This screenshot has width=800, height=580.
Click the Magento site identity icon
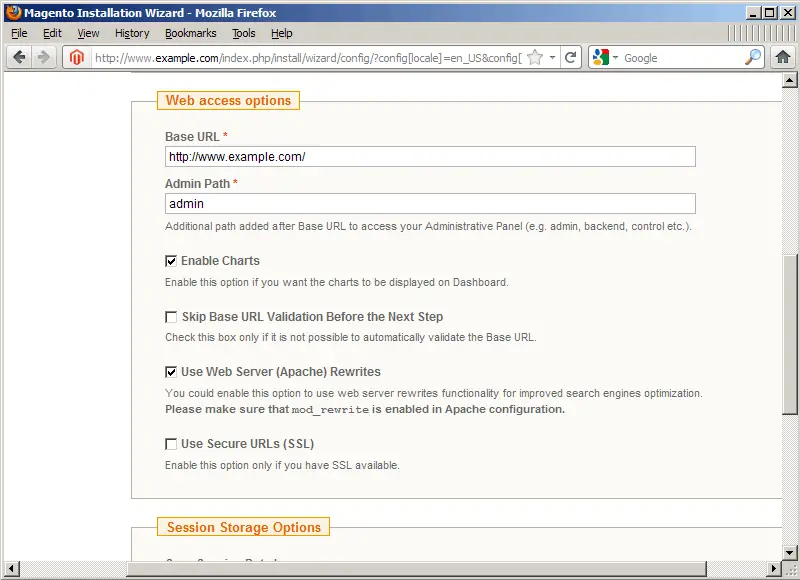(x=77, y=58)
